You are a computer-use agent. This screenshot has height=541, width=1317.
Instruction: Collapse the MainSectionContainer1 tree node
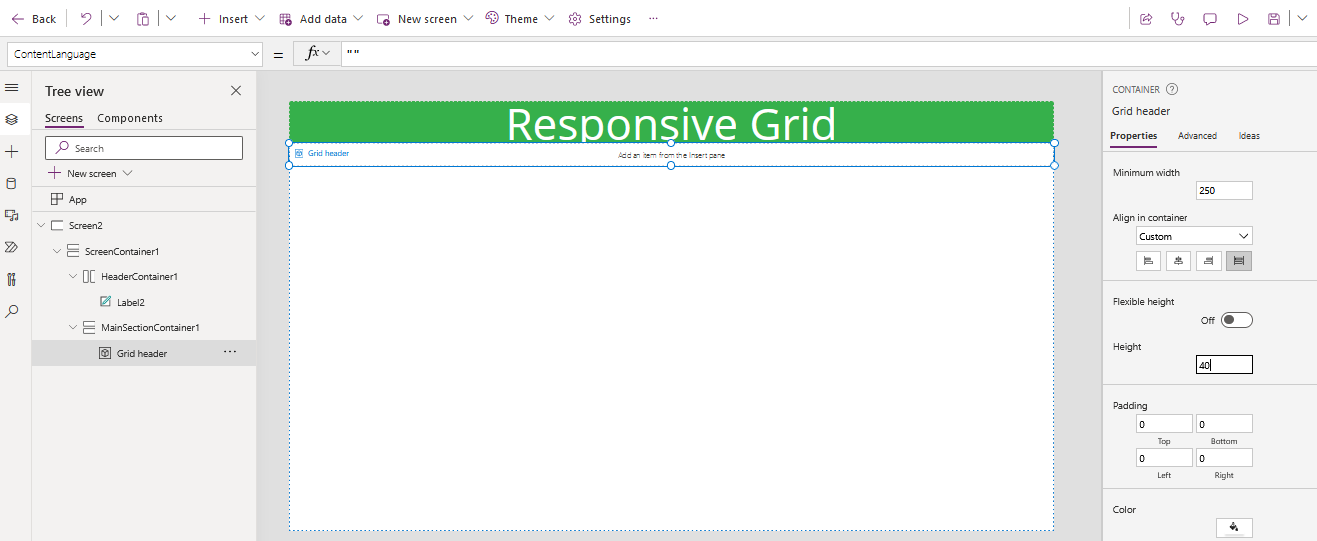point(73,327)
